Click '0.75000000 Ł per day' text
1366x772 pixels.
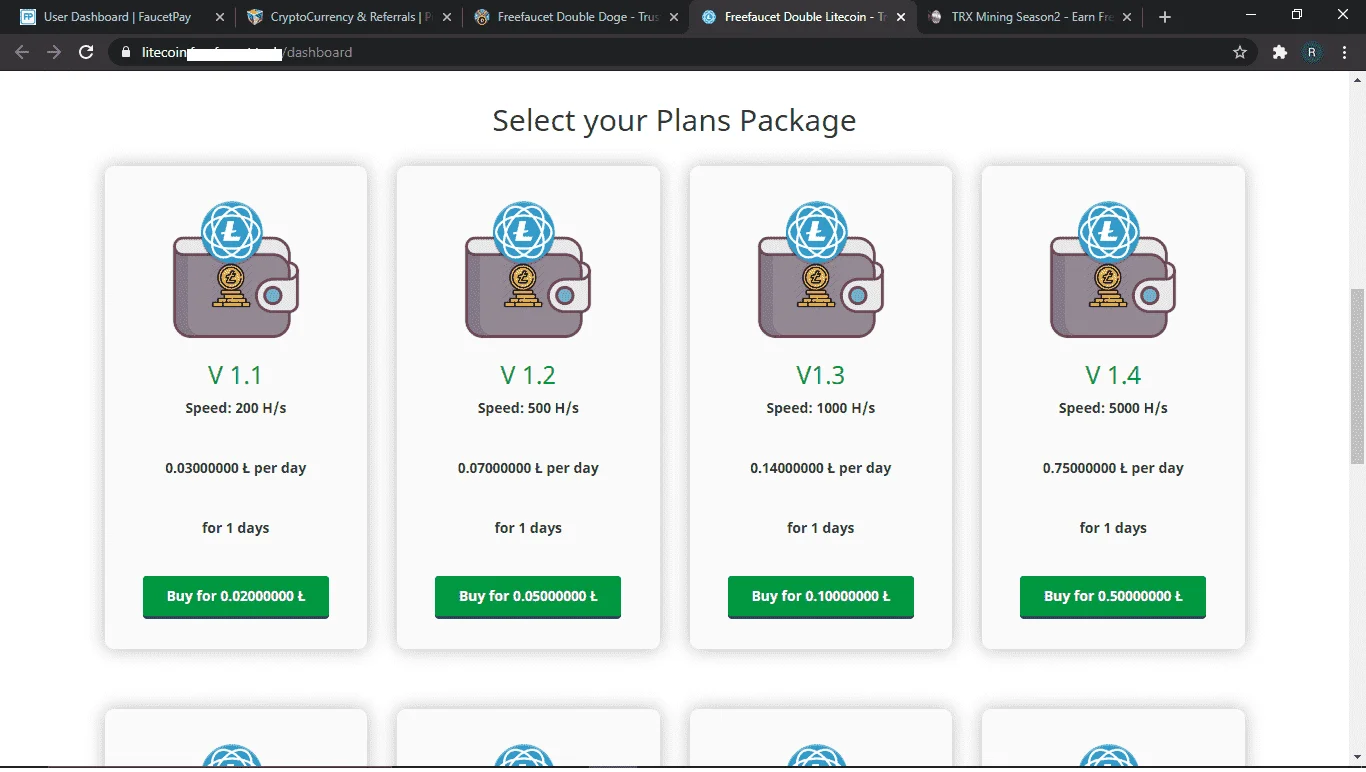point(1113,468)
